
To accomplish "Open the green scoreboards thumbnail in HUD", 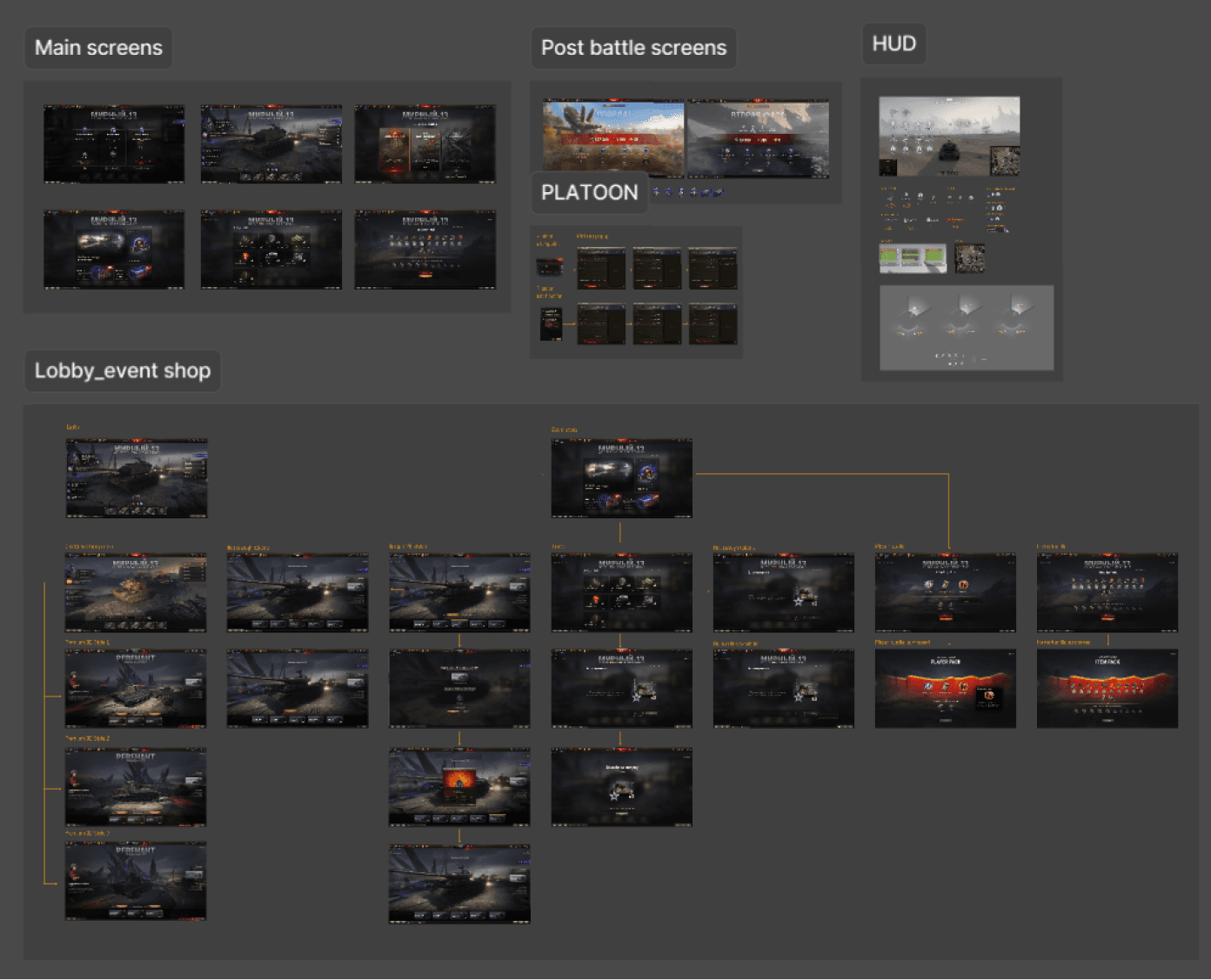I will (x=913, y=257).
